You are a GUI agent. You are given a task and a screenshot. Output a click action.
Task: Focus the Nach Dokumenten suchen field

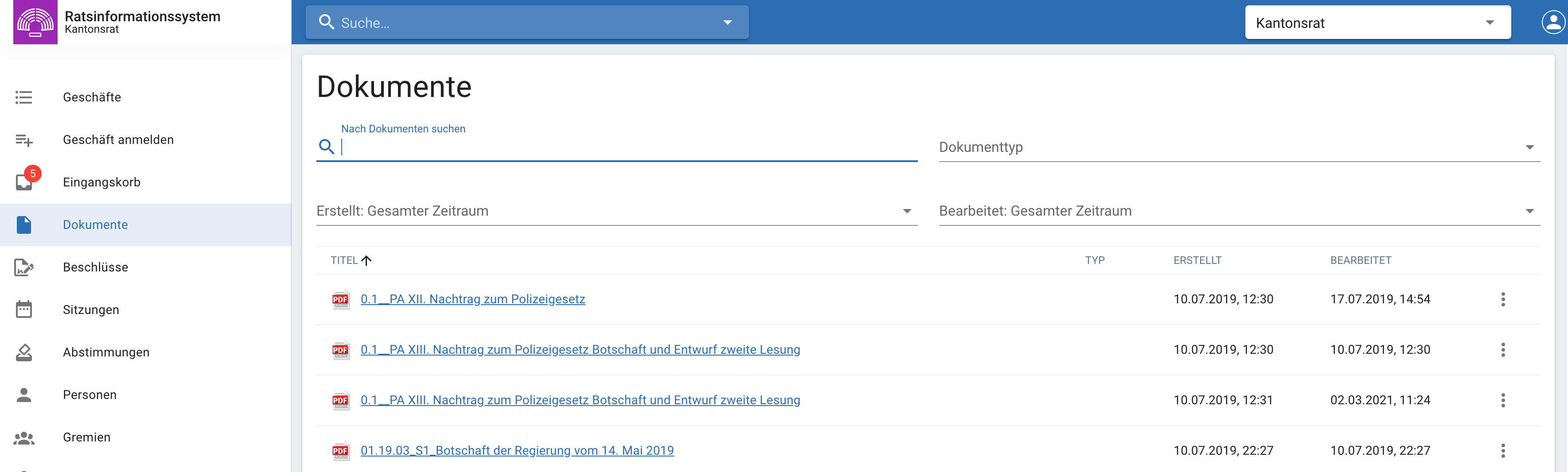coord(627,147)
